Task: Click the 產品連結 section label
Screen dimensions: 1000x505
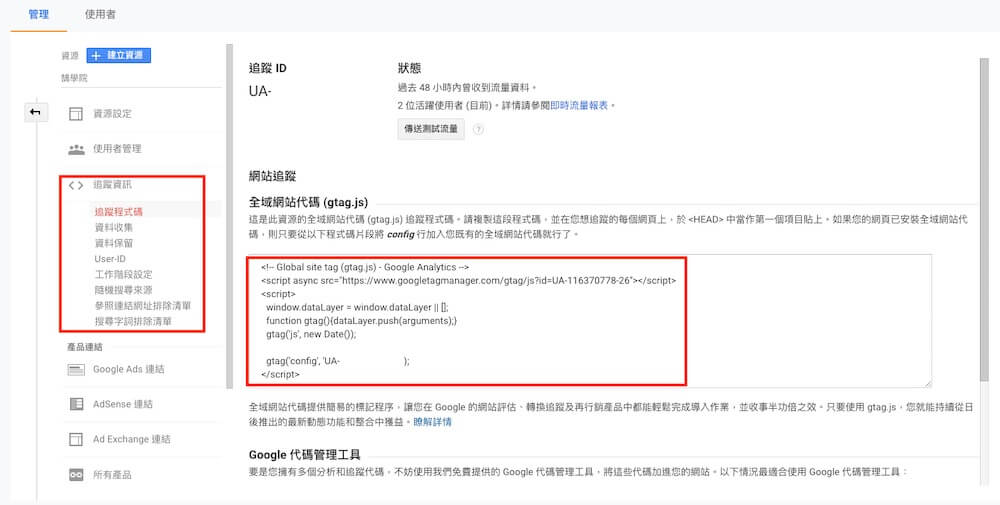Action: click(x=85, y=348)
